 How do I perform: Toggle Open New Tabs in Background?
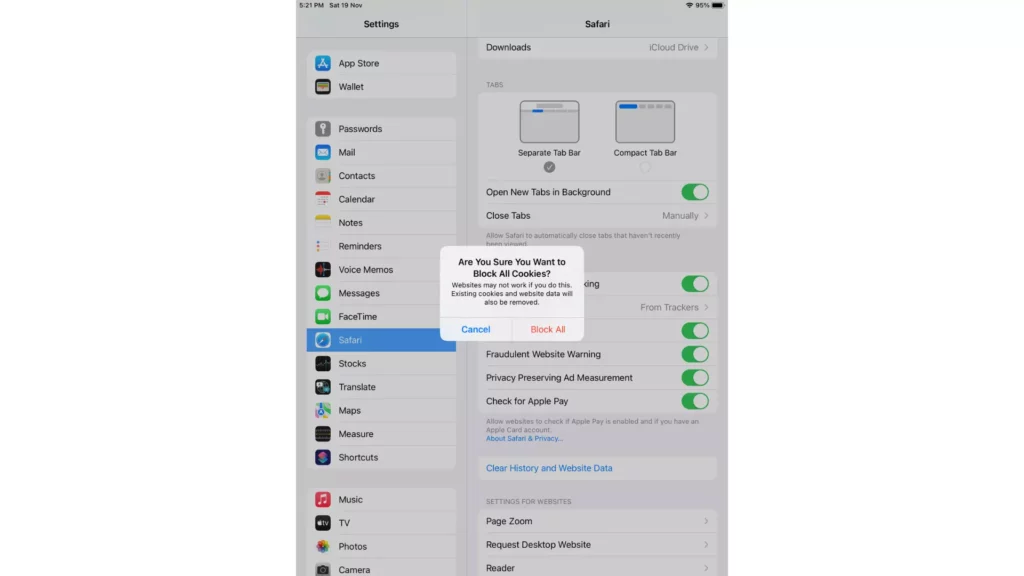tap(695, 192)
